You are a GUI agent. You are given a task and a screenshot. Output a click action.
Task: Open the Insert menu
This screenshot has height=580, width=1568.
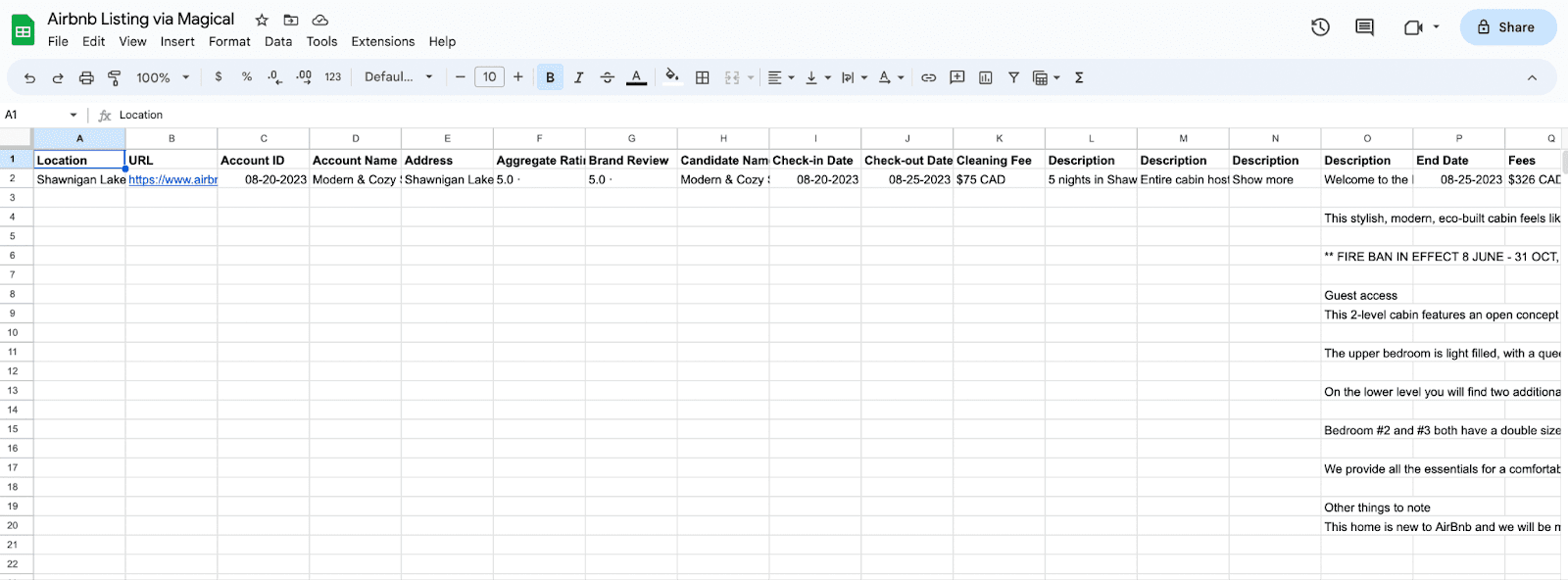[x=177, y=41]
